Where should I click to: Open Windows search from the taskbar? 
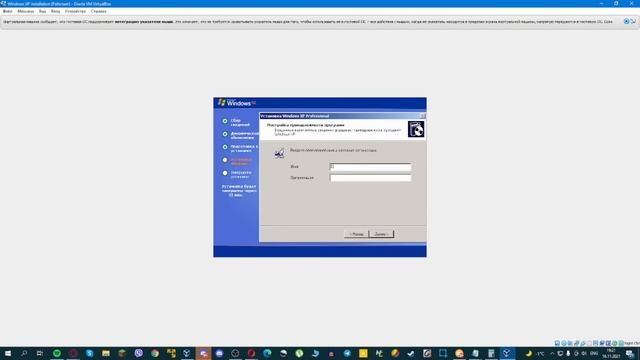point(24,353)
